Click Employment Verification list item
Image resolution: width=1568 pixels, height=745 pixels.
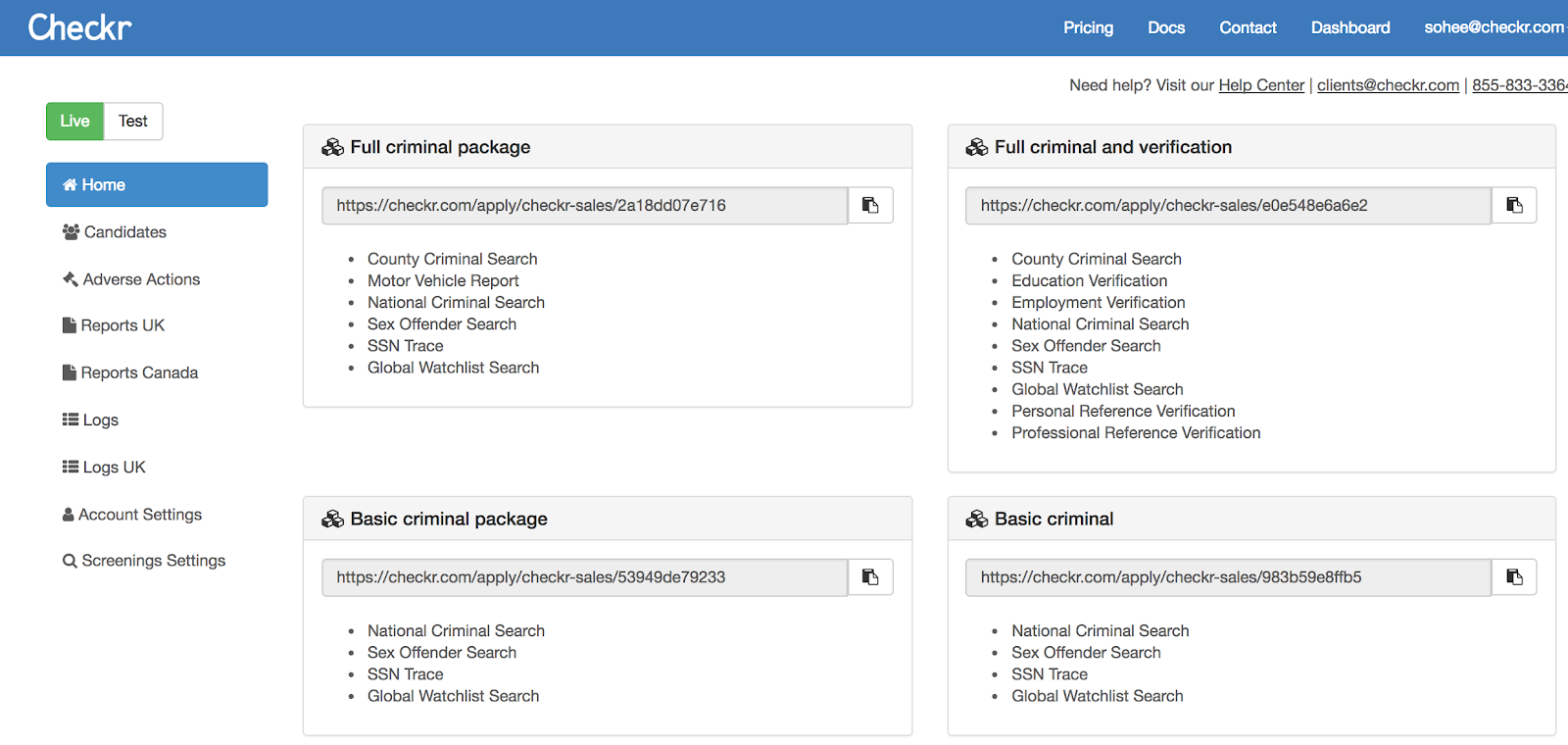click(1099, 302)
